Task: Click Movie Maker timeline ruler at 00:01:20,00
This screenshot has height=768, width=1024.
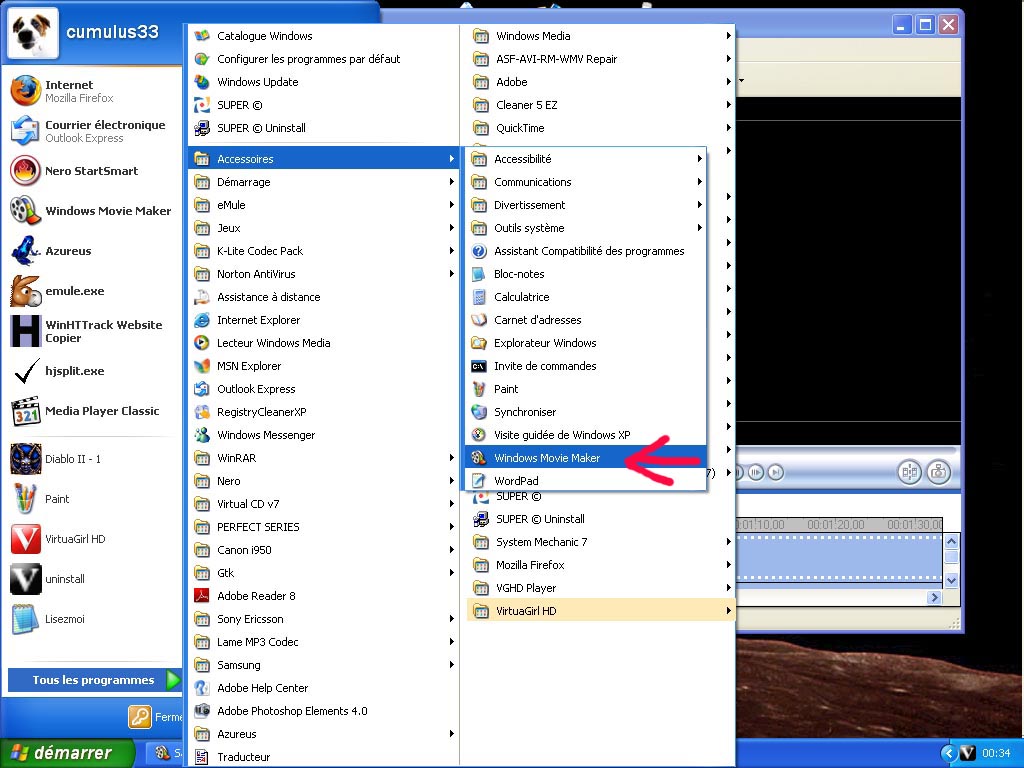Action: point(836,524)
